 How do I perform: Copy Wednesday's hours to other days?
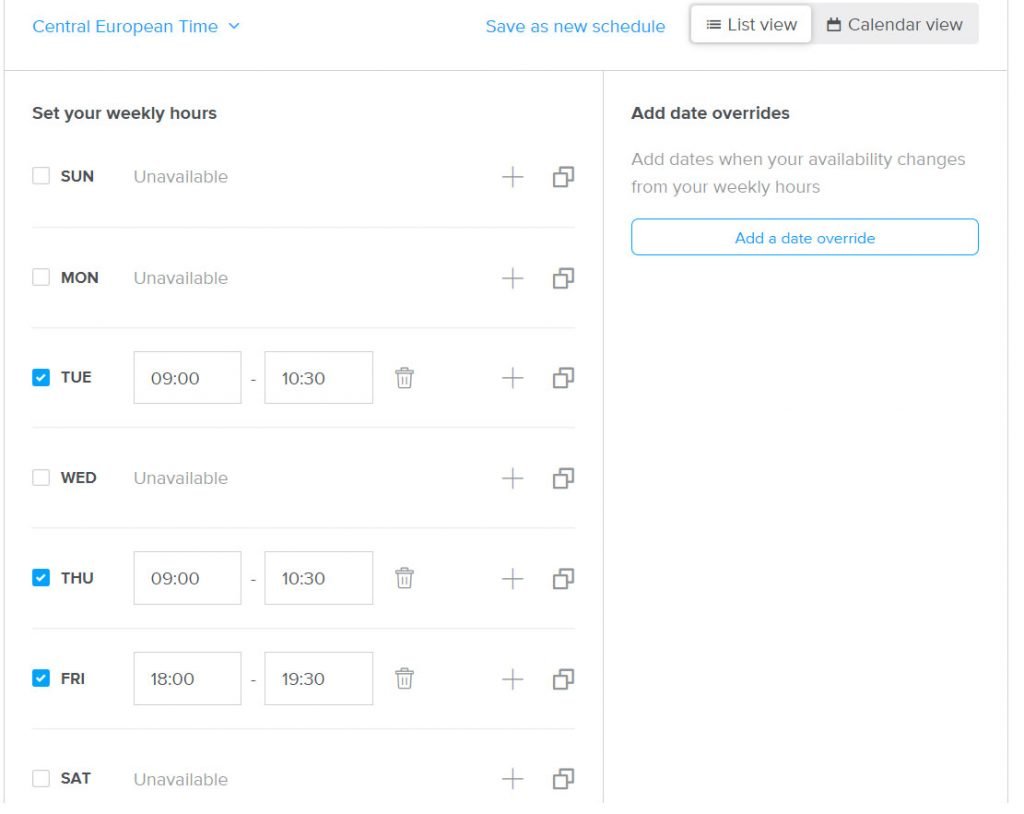coord(563,478)
